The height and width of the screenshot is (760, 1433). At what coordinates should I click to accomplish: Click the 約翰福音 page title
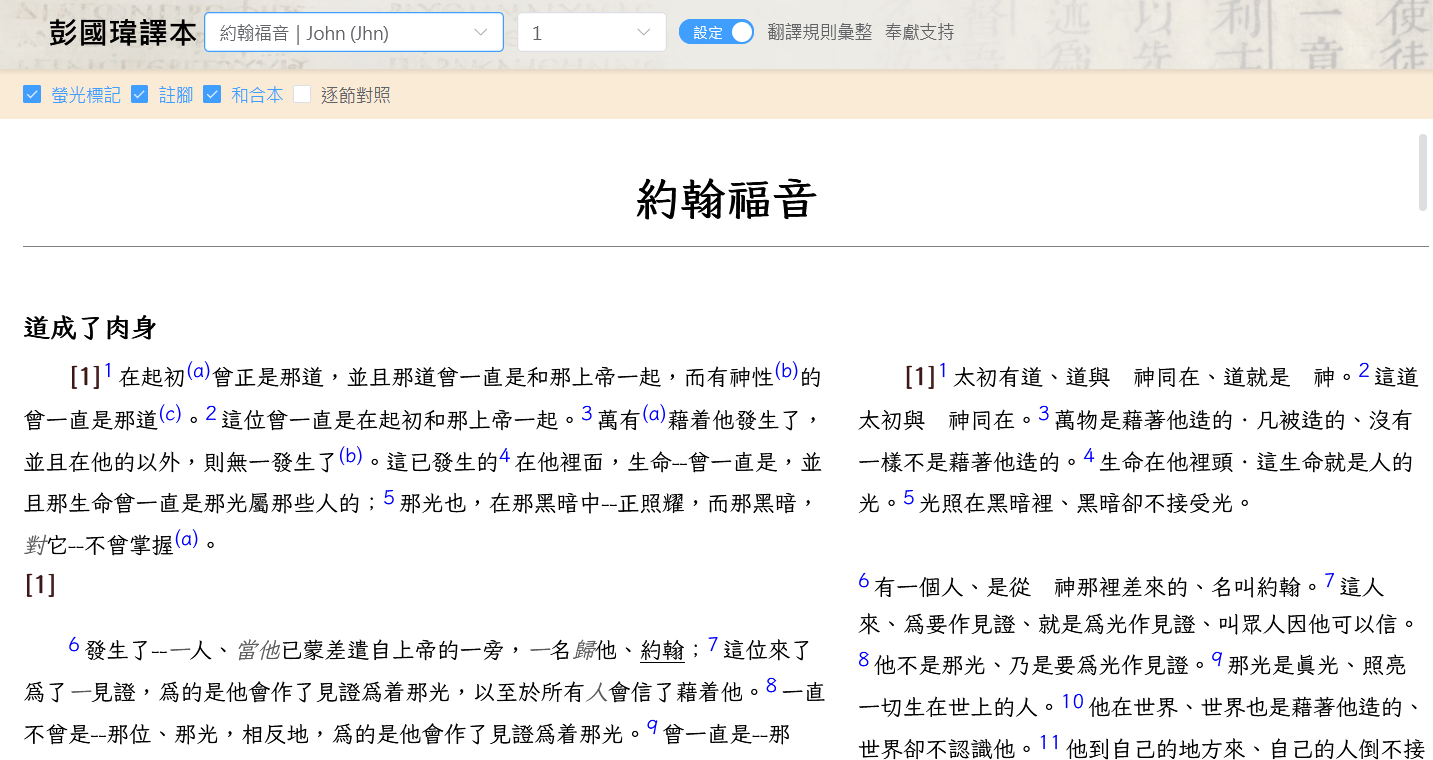(726, 198)
